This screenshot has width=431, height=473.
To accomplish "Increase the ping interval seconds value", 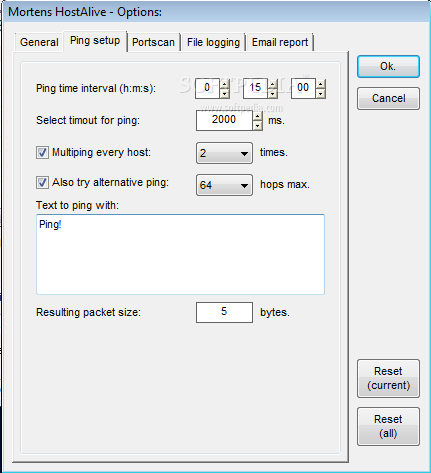I will (321, 84).
